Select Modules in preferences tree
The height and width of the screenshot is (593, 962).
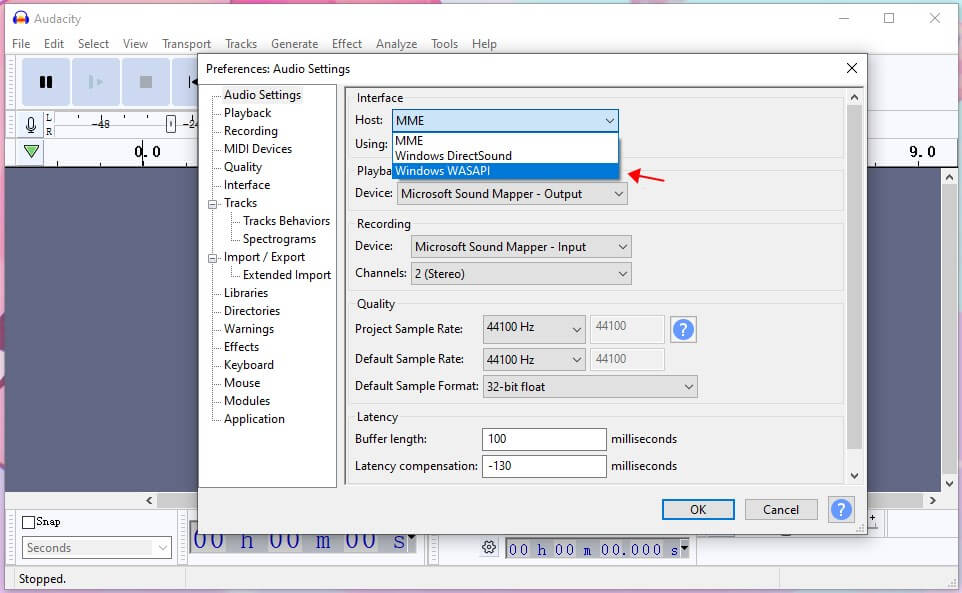[247, 400]
